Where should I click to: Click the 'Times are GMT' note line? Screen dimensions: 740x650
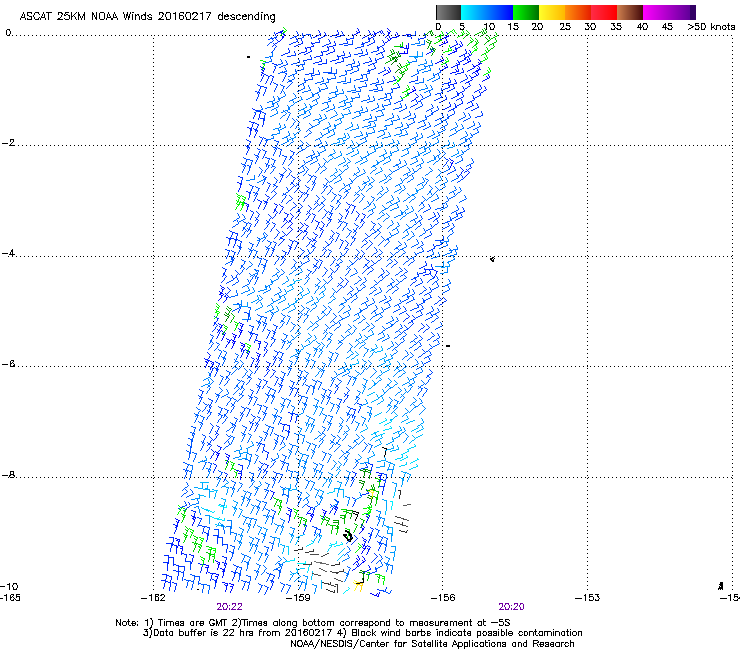[x=312, y=623]
